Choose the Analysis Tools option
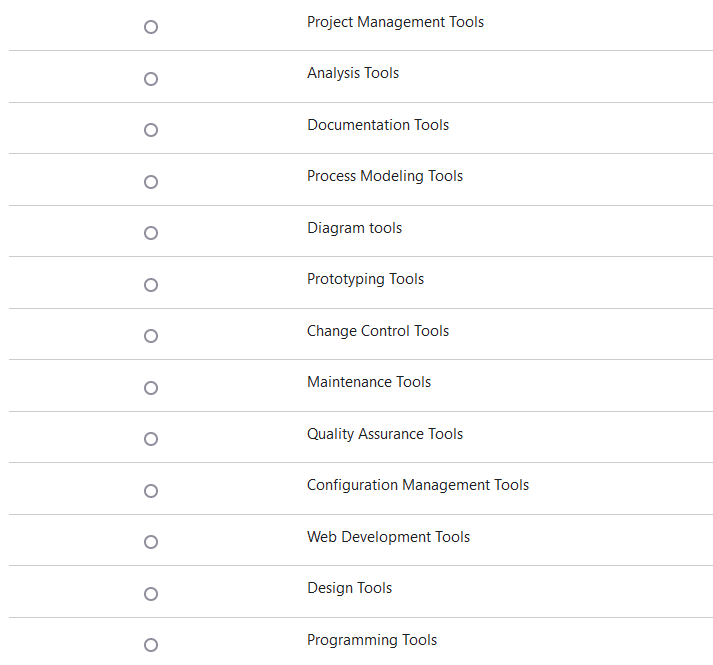713x665 pixels. [x=151, y=79]
